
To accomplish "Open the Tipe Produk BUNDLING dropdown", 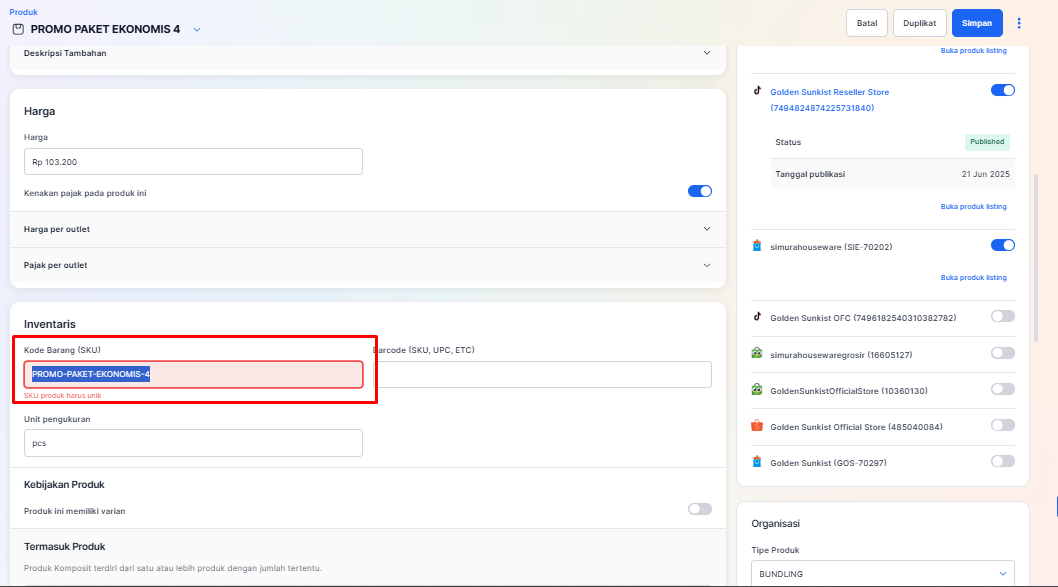I will (882, 574).
